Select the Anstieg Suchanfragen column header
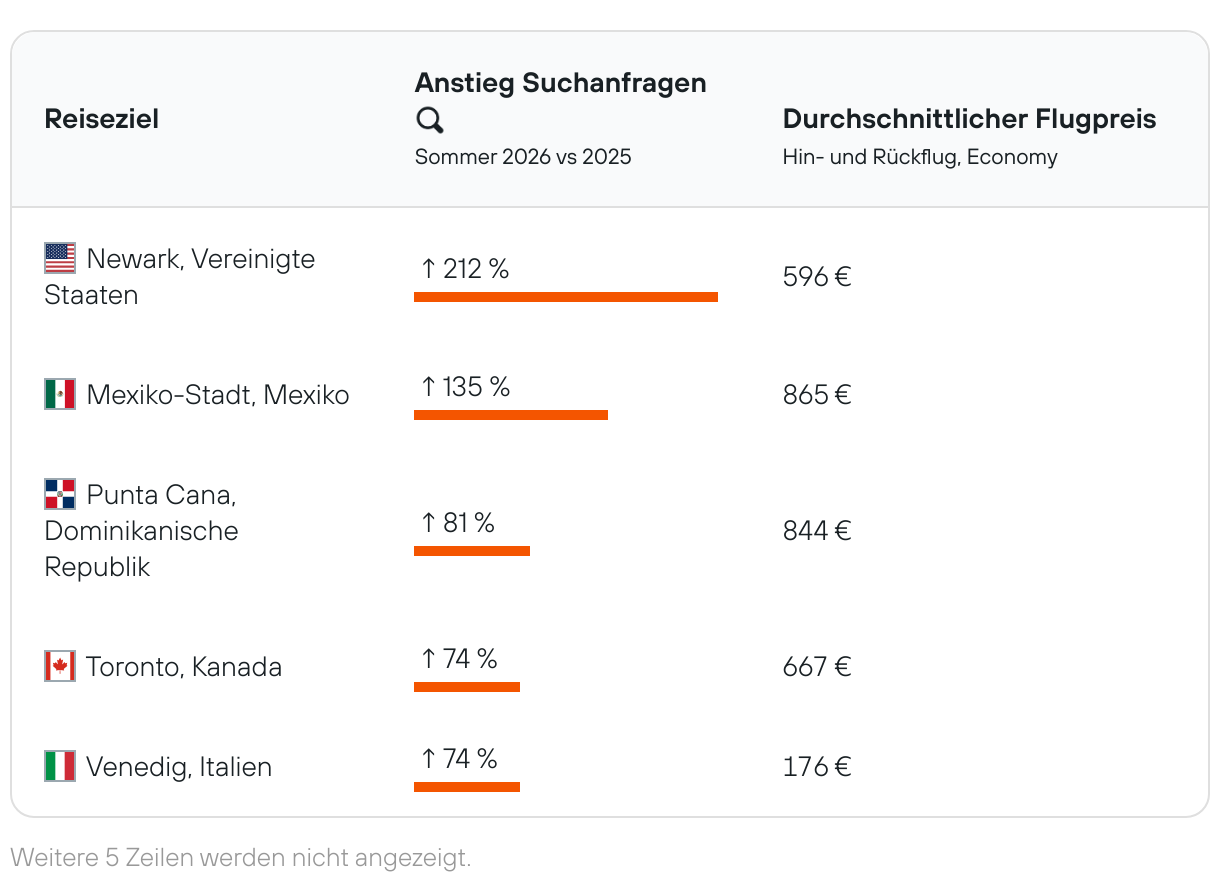 coord(560,83)
